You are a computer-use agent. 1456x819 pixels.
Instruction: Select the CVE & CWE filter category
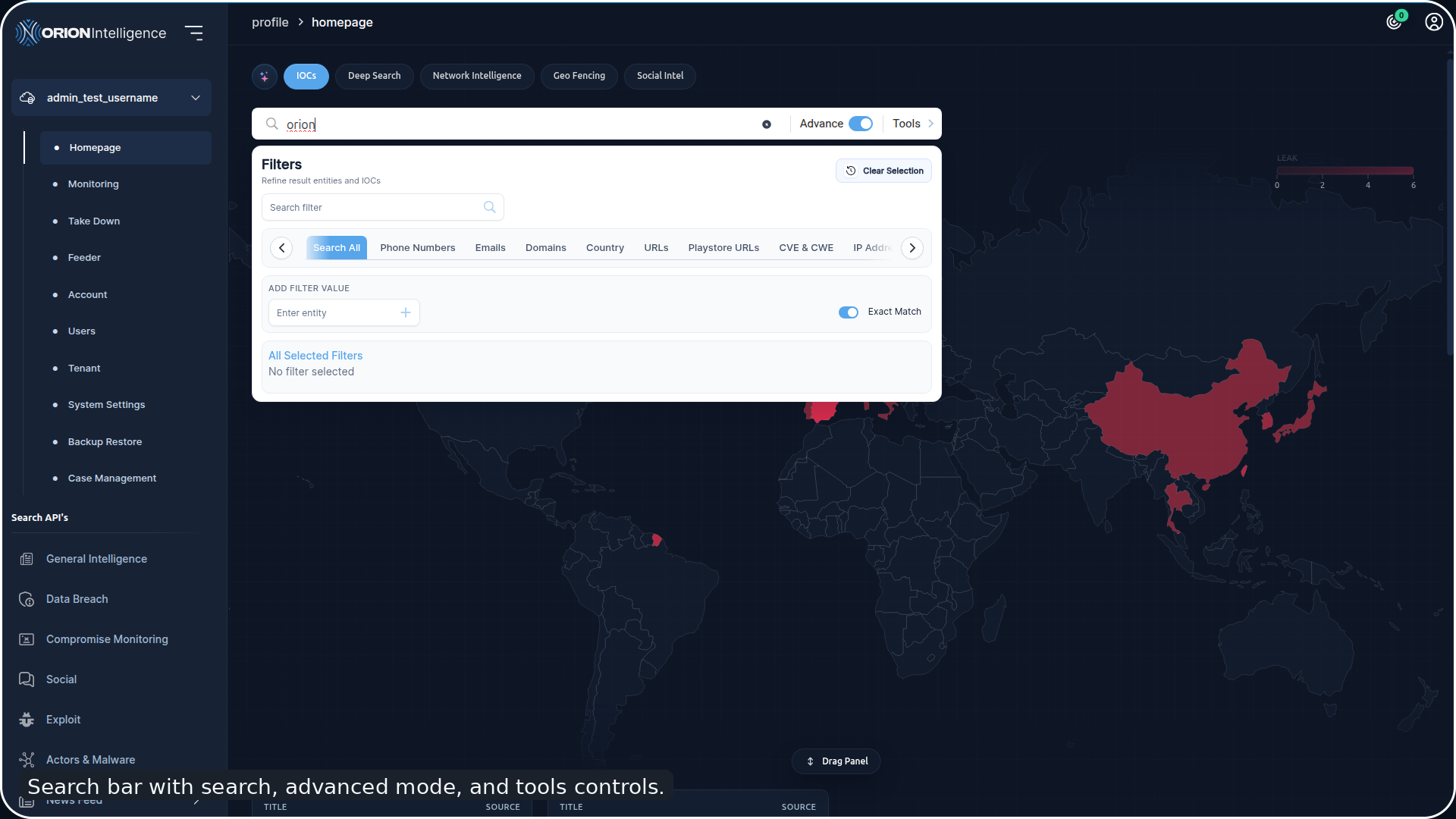pyautogui.click(x=806, y=248)
